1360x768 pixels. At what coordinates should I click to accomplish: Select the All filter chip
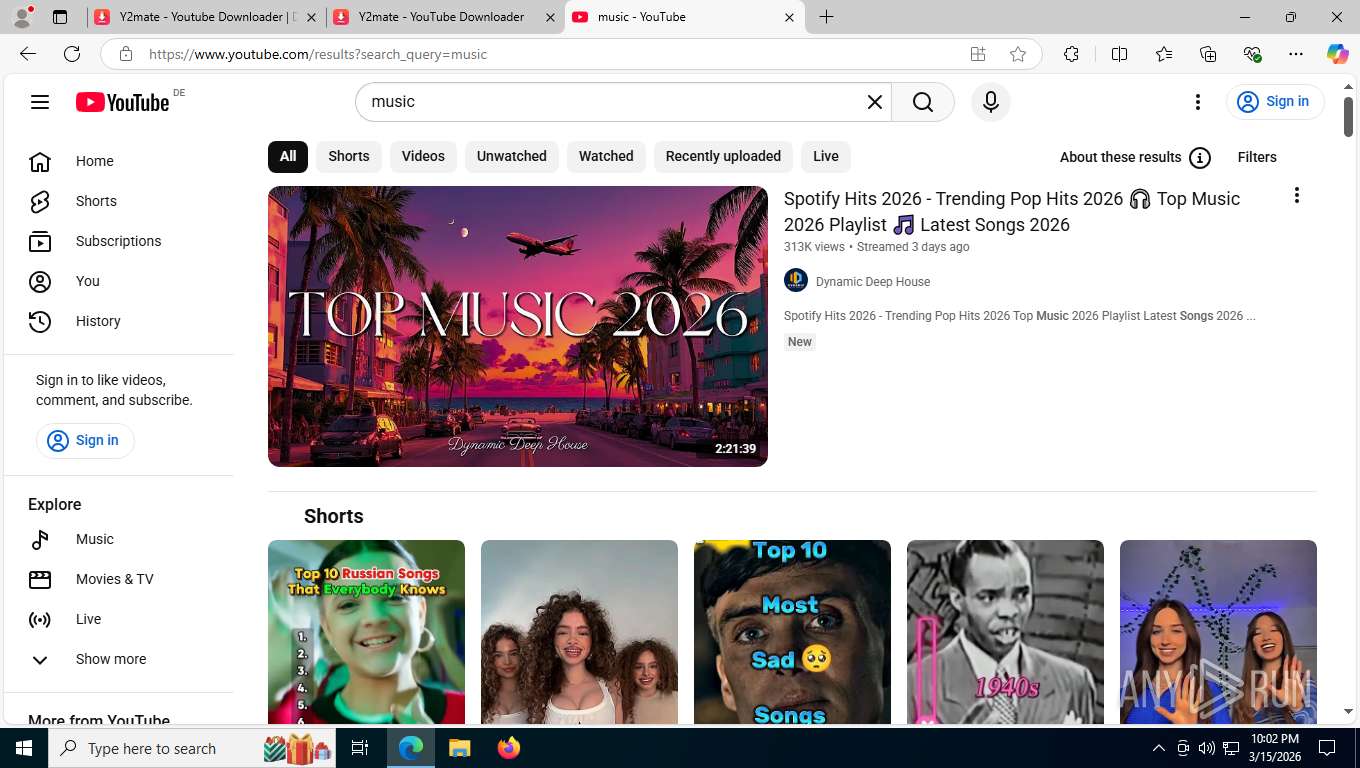pos(288,157)
